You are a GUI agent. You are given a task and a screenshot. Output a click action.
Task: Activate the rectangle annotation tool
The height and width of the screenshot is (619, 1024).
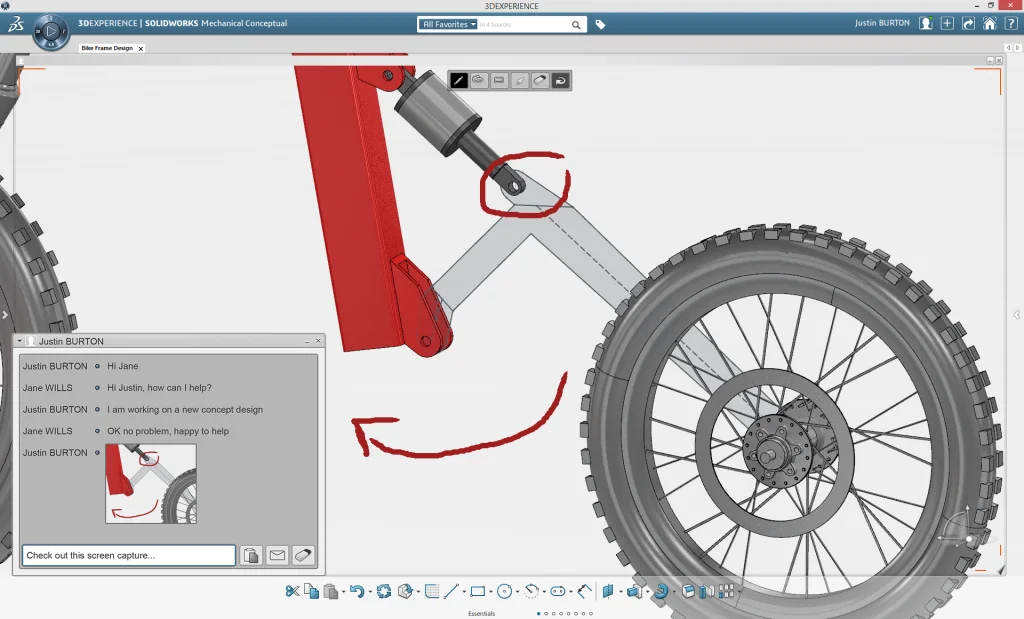(x=499, y=80)
